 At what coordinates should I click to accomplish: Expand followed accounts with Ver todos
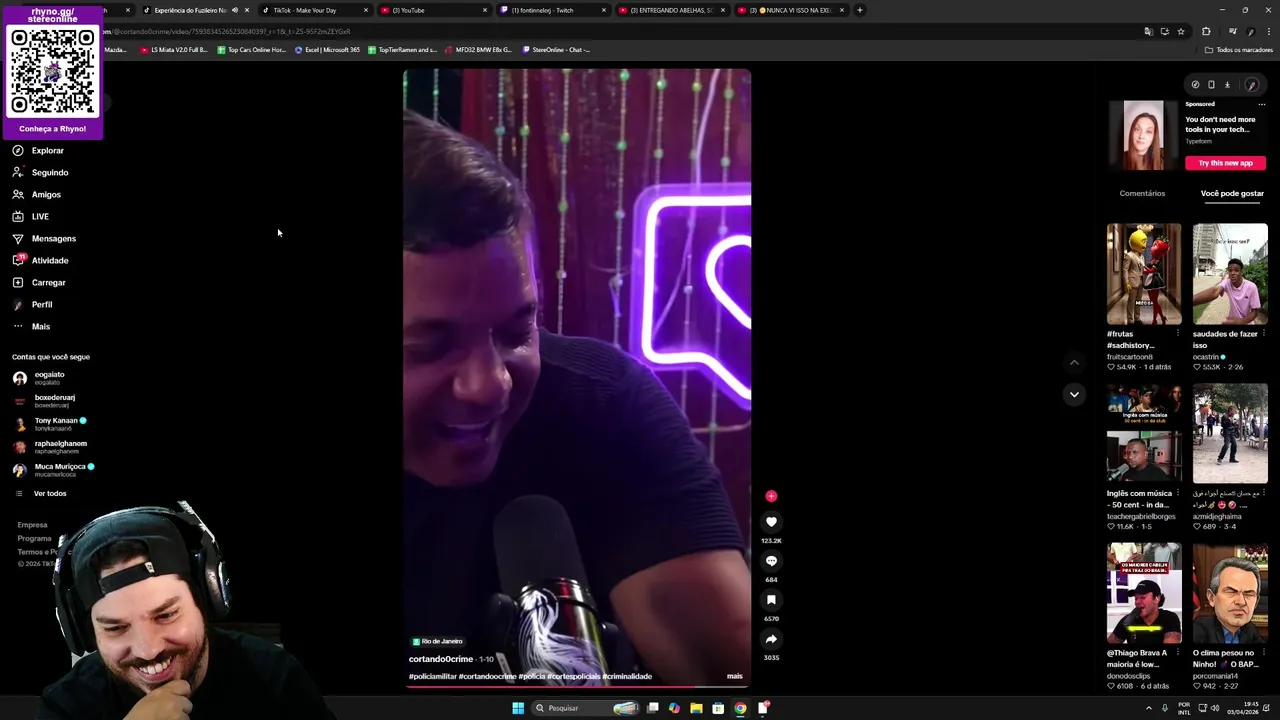coord(40,493)
